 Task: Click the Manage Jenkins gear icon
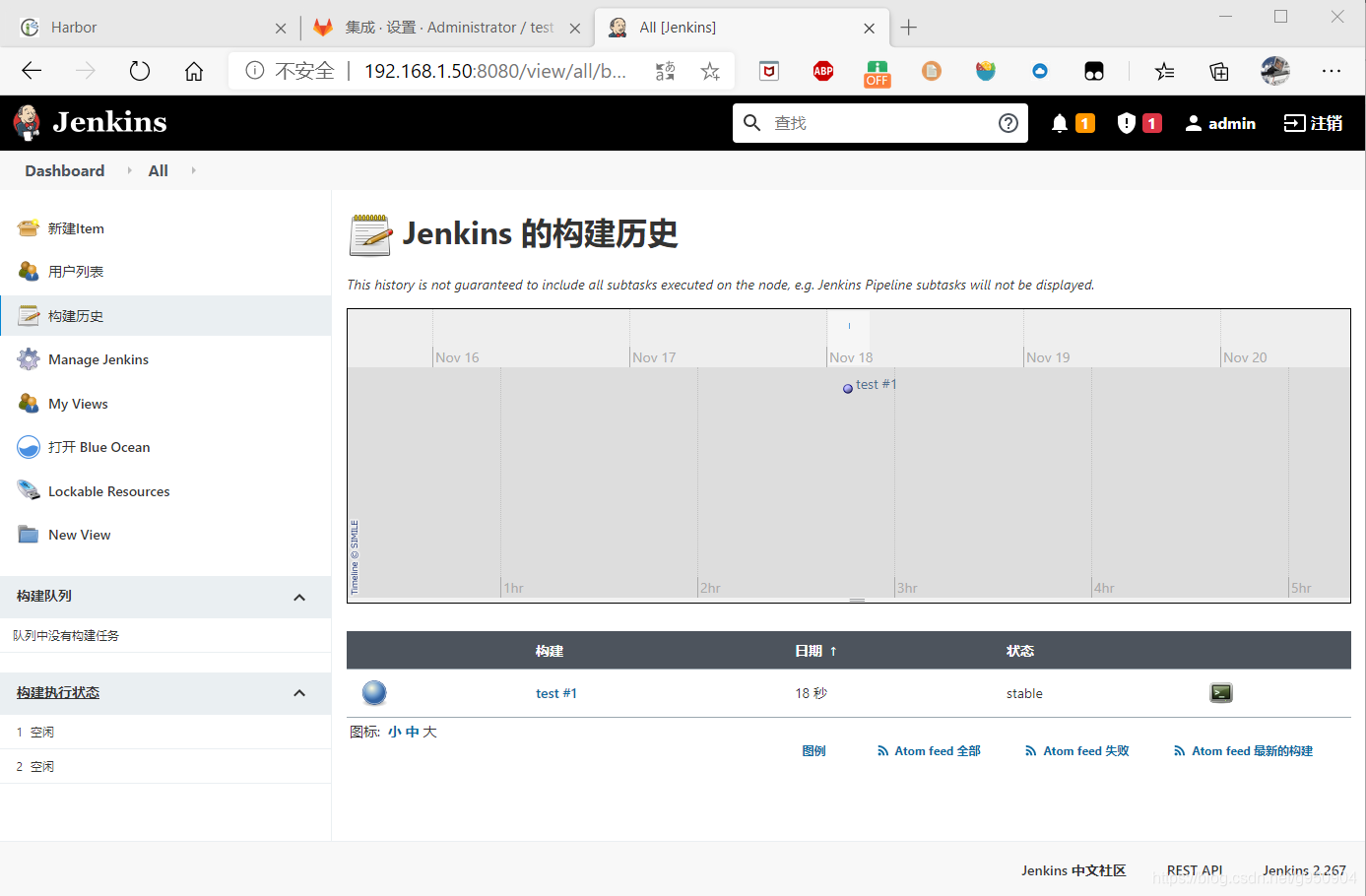29,359
